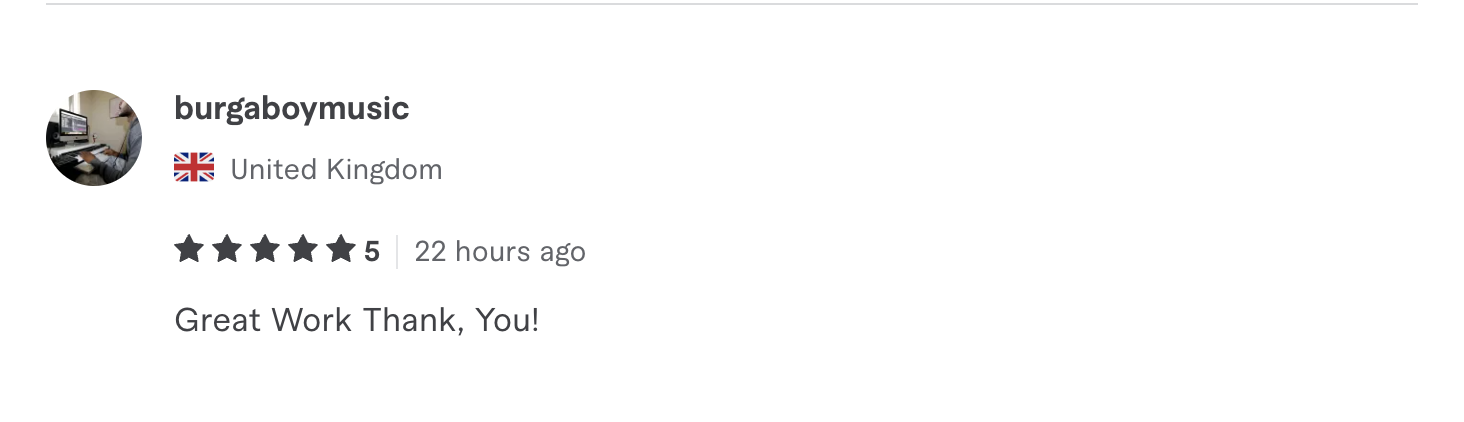This screenshot has width=1464, height=422.
Task: Select the first rating star
Action: click(189, 249)
